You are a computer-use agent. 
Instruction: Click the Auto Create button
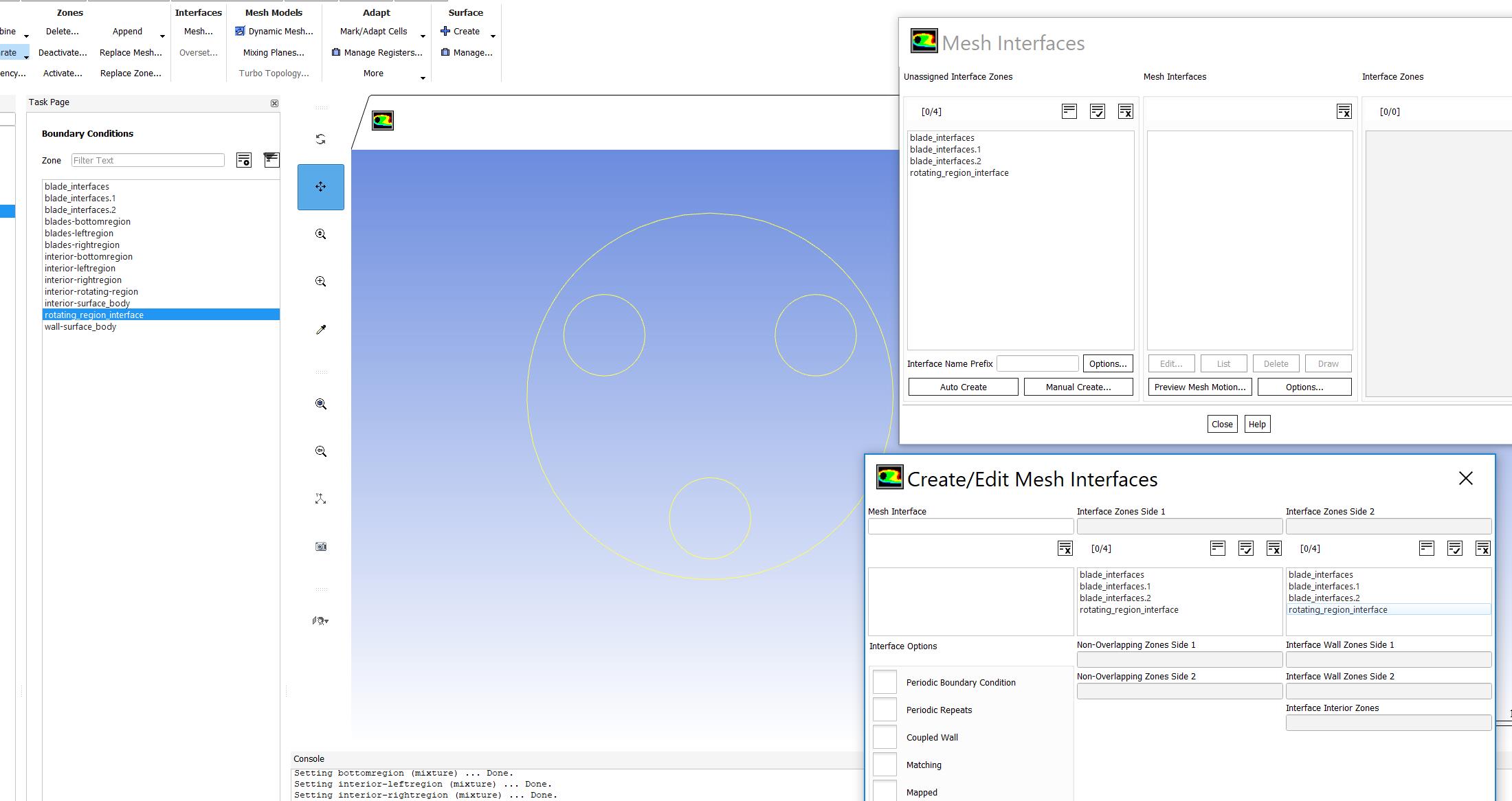pyautogui.click(x=963, y=387)
